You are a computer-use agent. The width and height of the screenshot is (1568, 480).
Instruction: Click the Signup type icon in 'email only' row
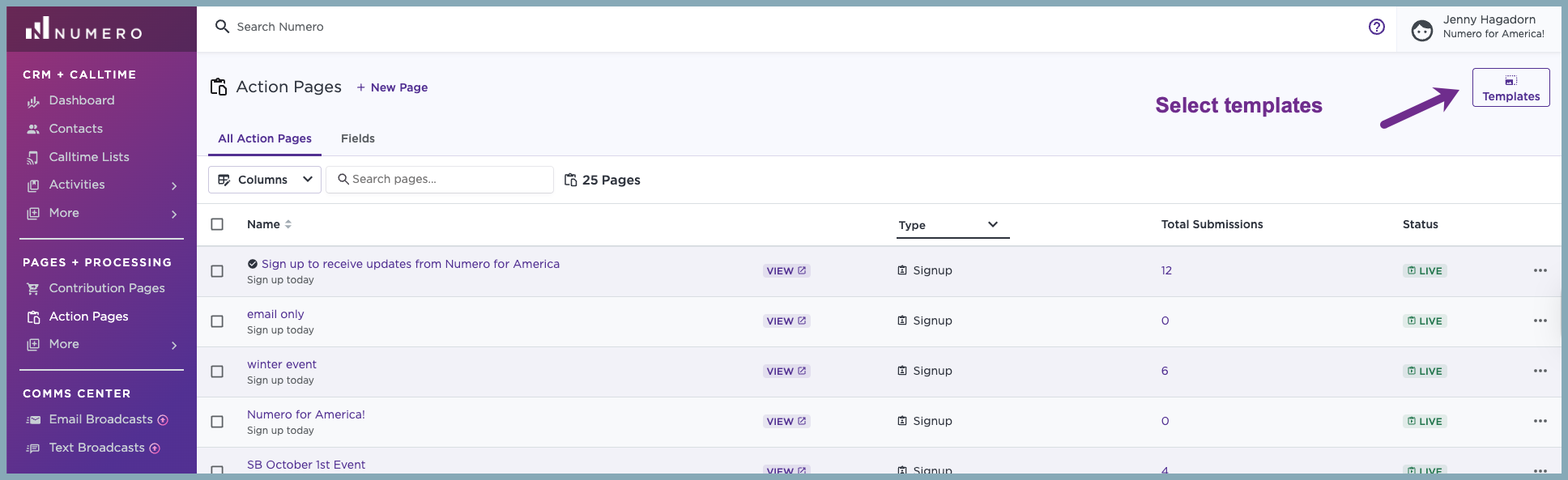pyautogui.click(x=902, y=321)
